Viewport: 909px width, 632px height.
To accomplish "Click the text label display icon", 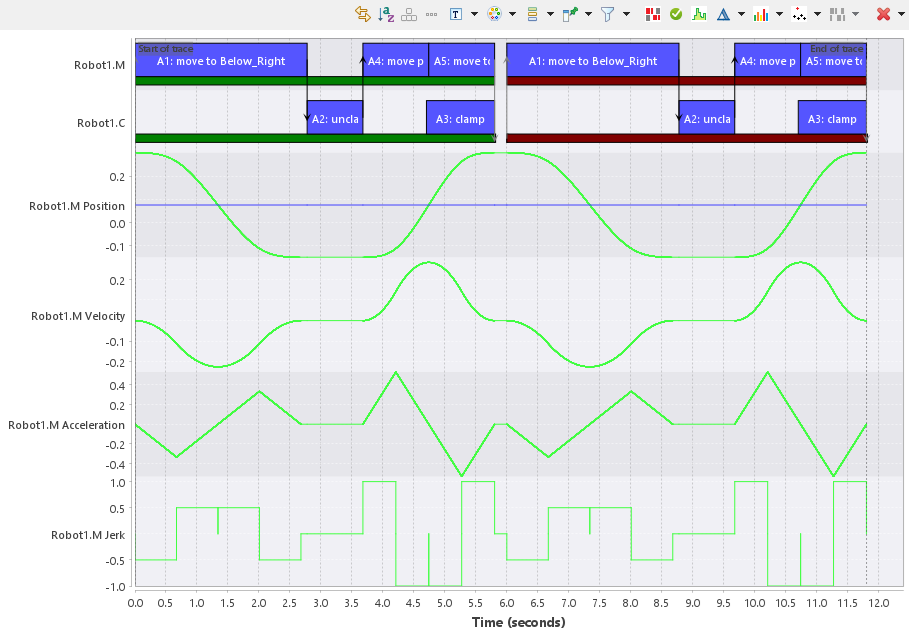I will [456, 13].
